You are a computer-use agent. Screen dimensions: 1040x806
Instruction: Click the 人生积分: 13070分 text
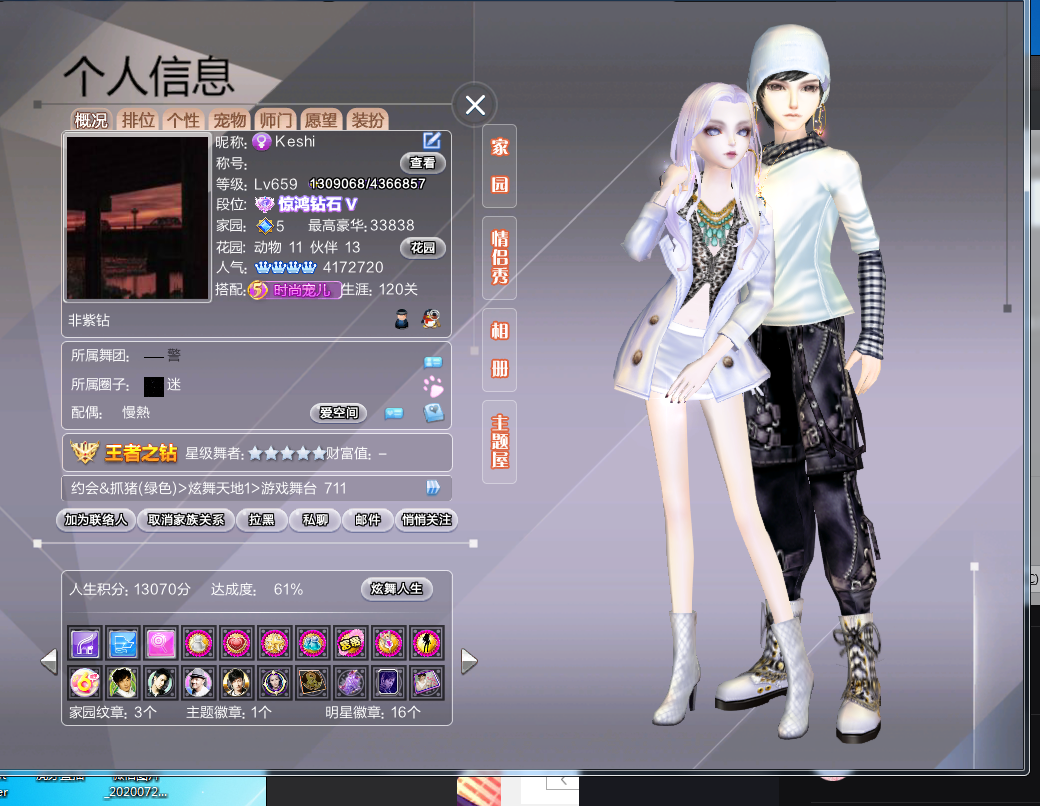(130, 589)
